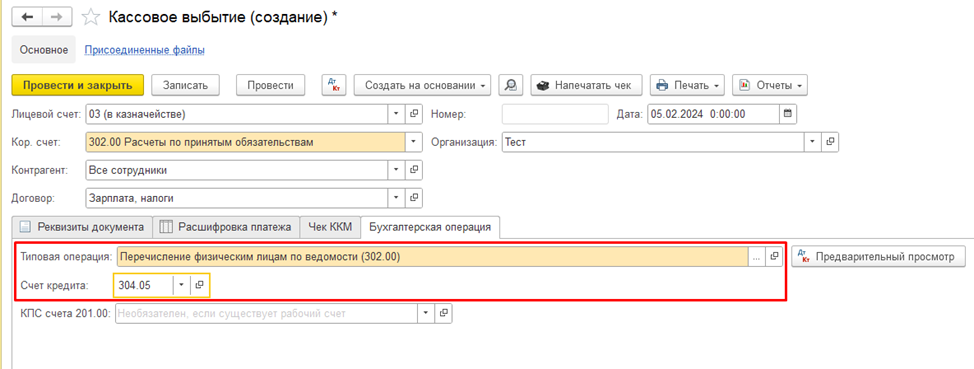
Task: Select Бухгалтерская операция tab
Action: pyautogui.click(x=430, y=227)
